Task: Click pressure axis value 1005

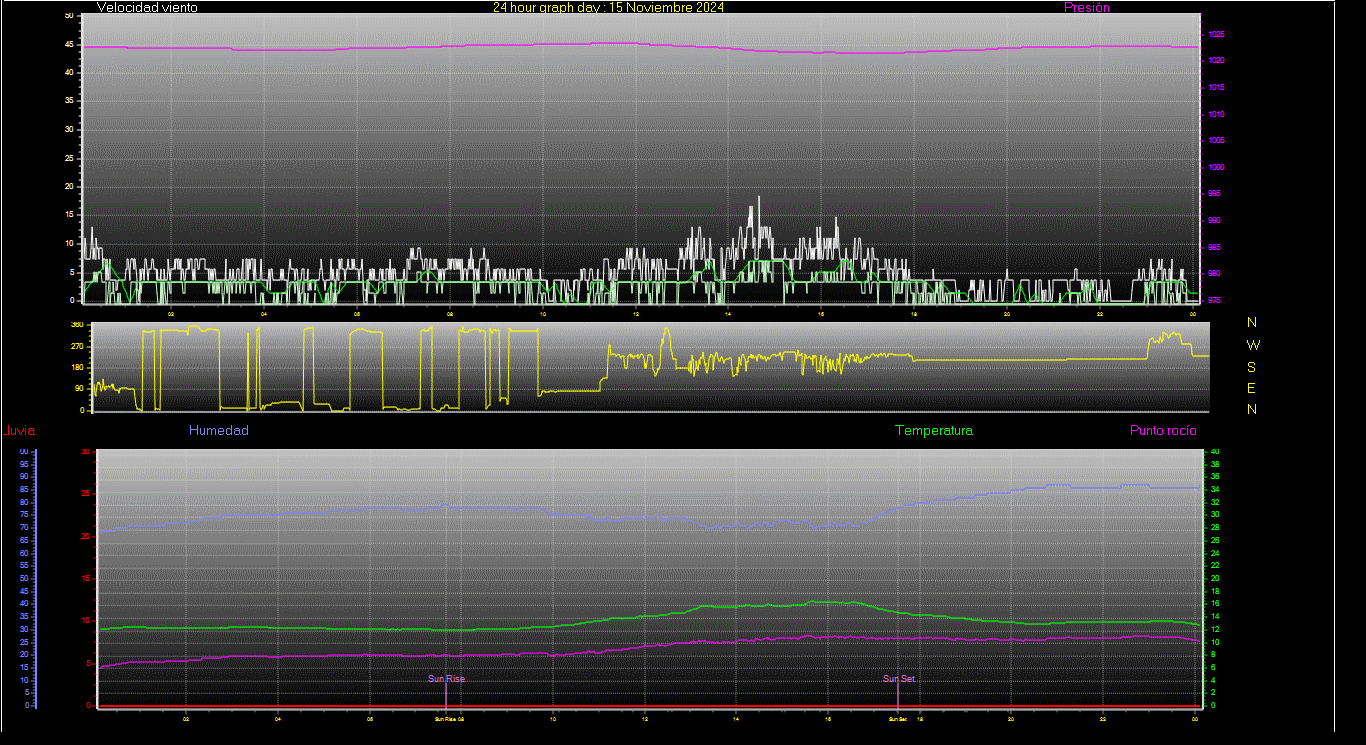Action: pyautogui.click(x=1216, y=141)
